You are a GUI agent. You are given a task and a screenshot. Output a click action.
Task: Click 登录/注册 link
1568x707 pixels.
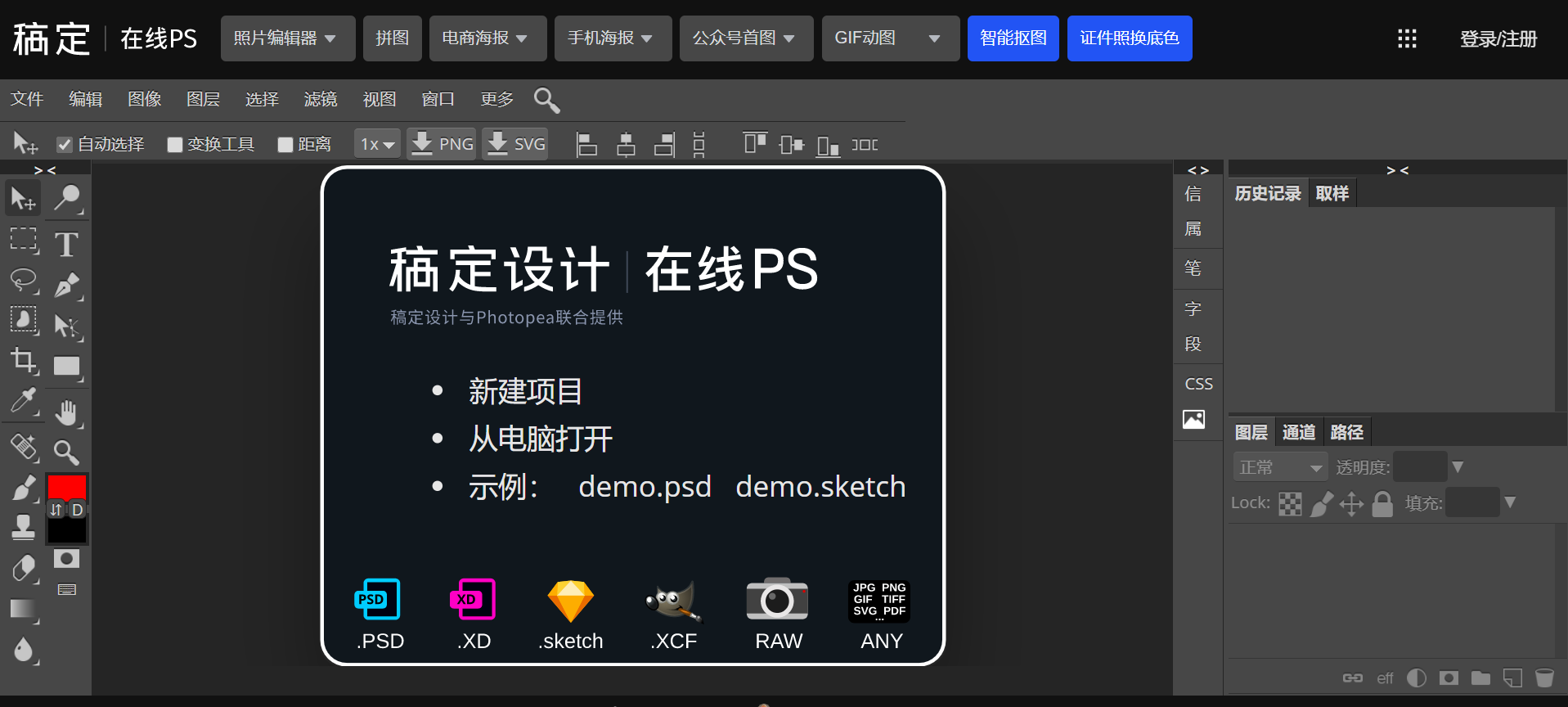[x=1498, y=38]
